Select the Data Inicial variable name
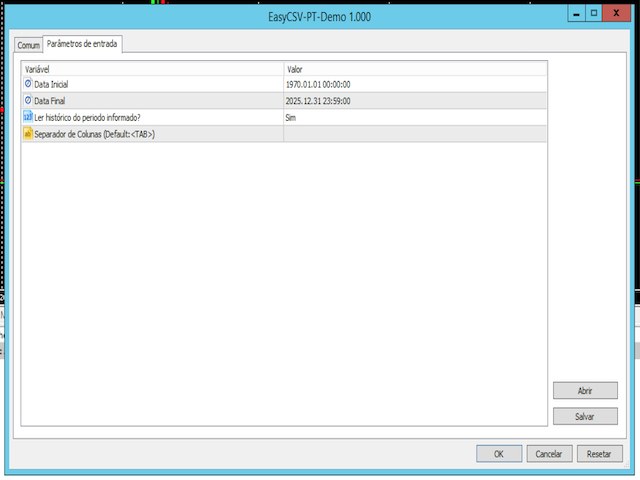640x480 pixels. pyautogui.click(x=51, y=84)
